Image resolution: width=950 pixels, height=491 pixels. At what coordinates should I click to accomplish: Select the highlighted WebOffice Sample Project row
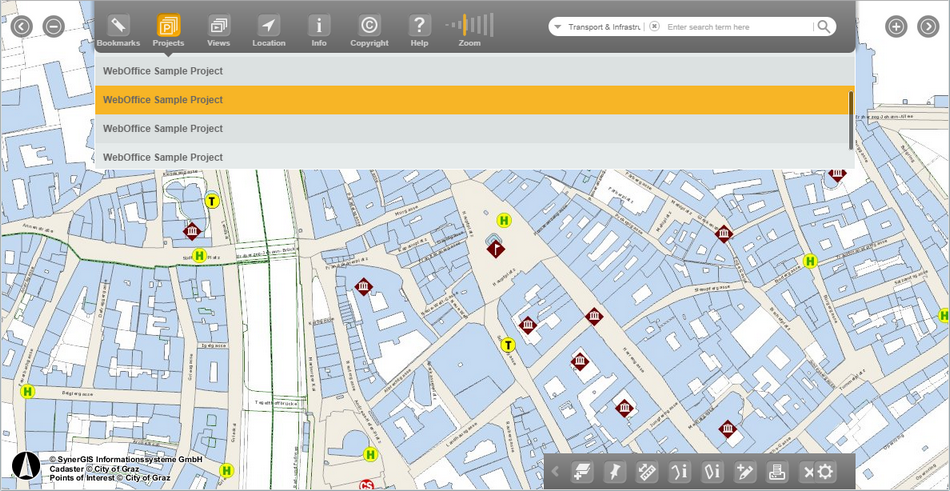tap(474, 100)
